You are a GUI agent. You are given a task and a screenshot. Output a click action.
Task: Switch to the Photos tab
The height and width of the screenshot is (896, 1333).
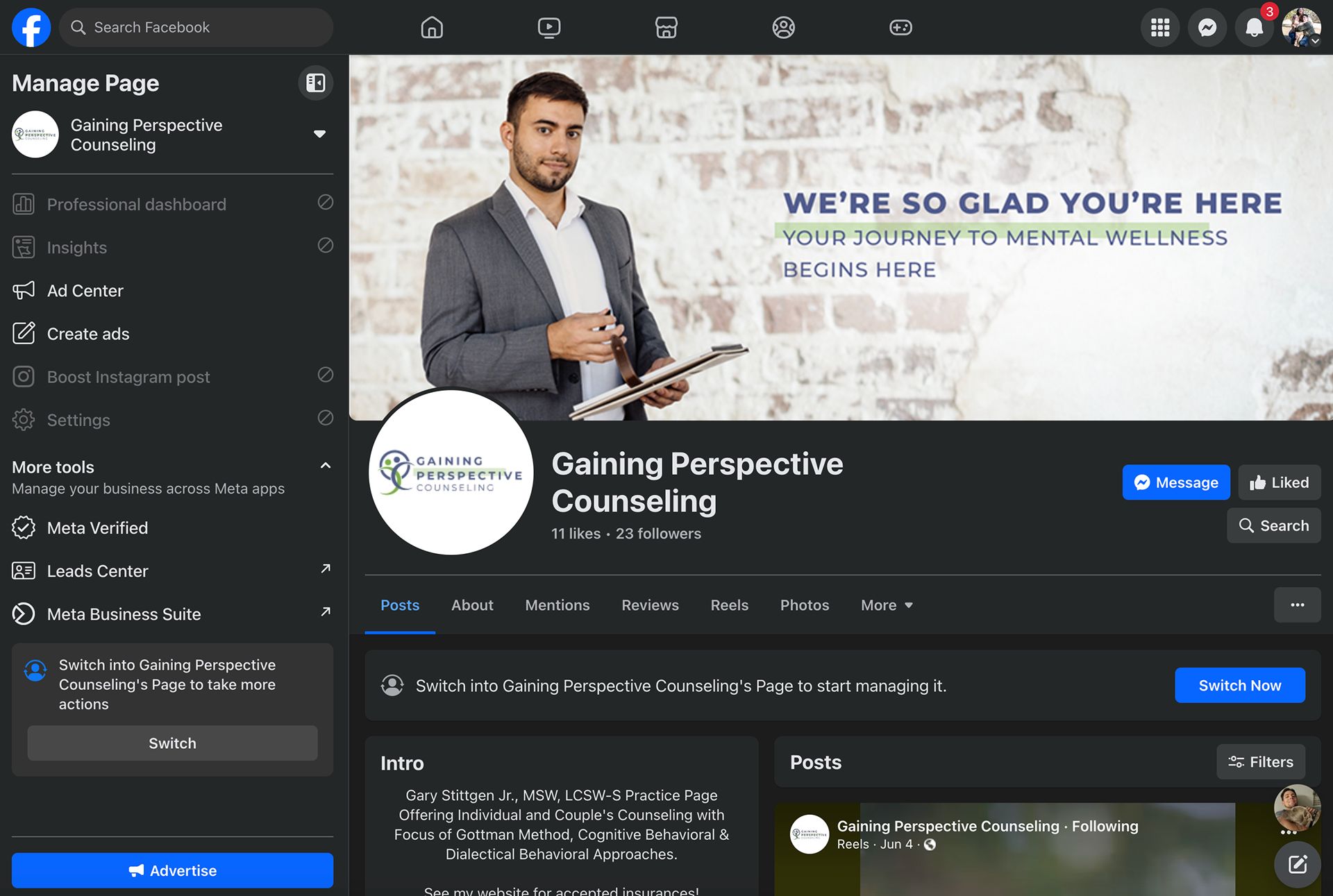tap(805, 605)
